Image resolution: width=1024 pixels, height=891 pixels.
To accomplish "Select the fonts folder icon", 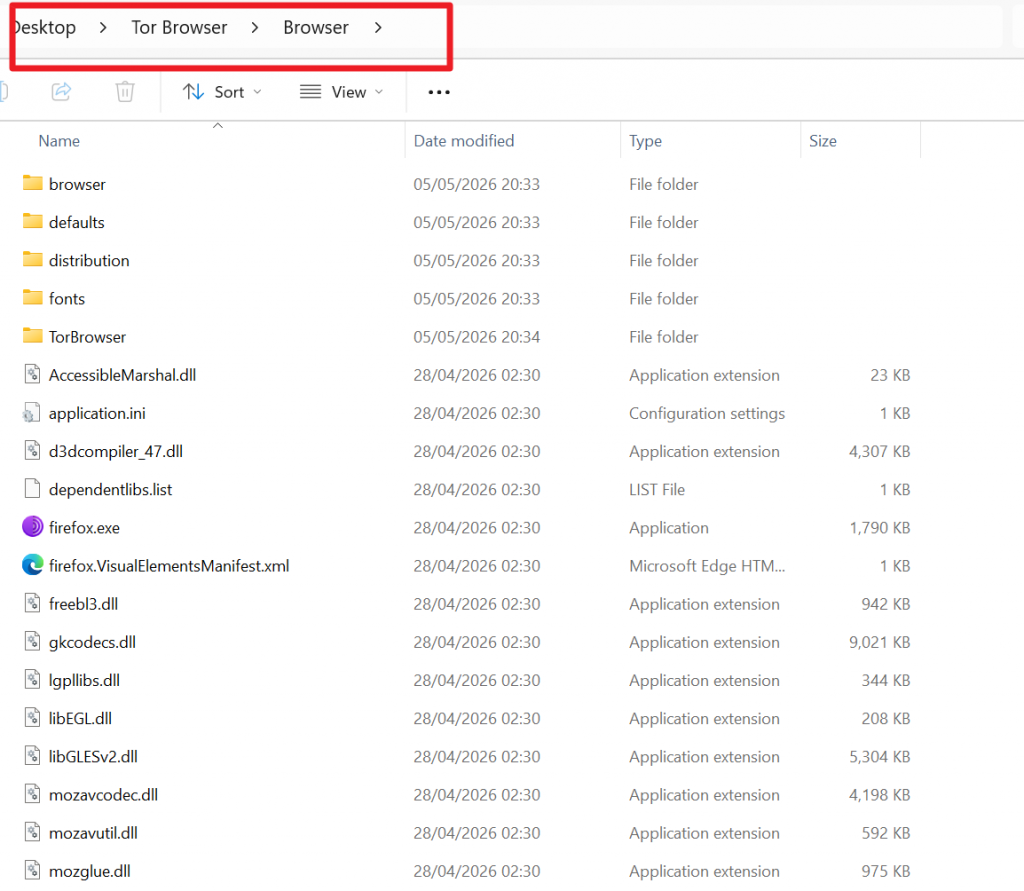I will tap(33, 297).
